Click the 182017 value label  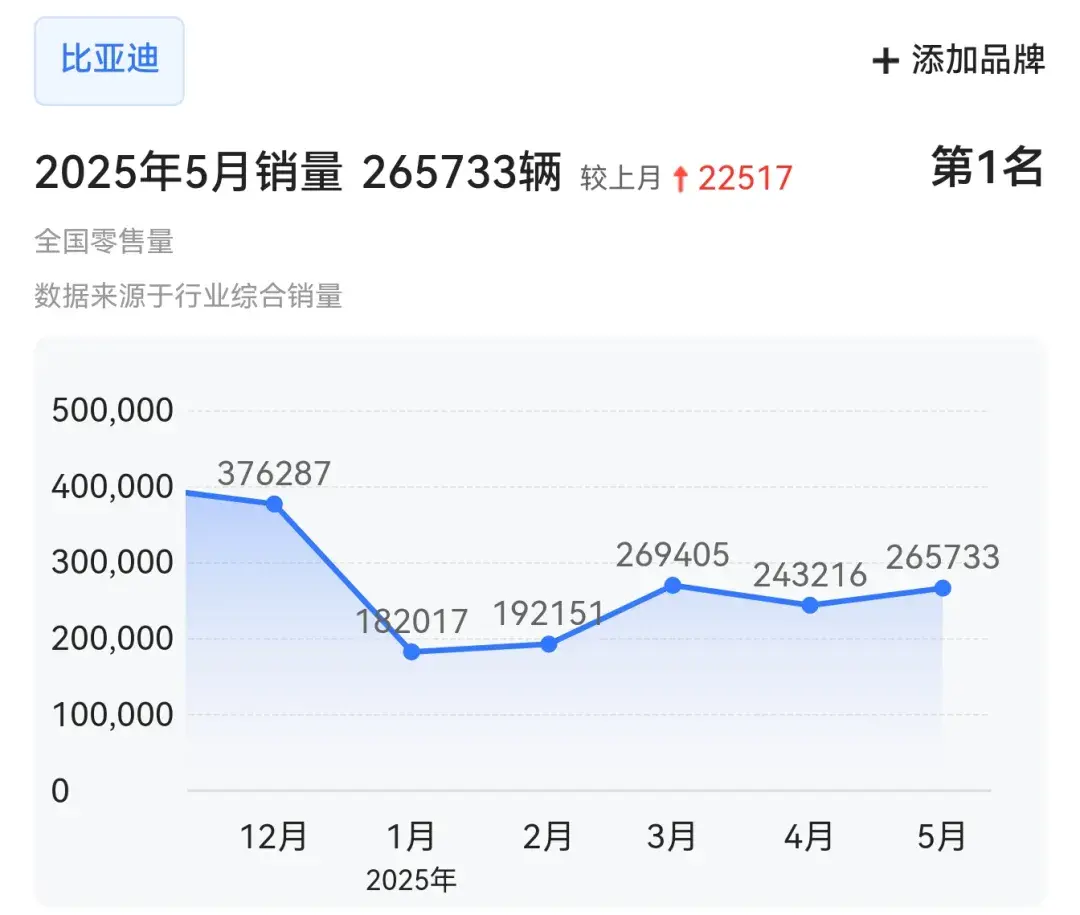pos(412,621)
